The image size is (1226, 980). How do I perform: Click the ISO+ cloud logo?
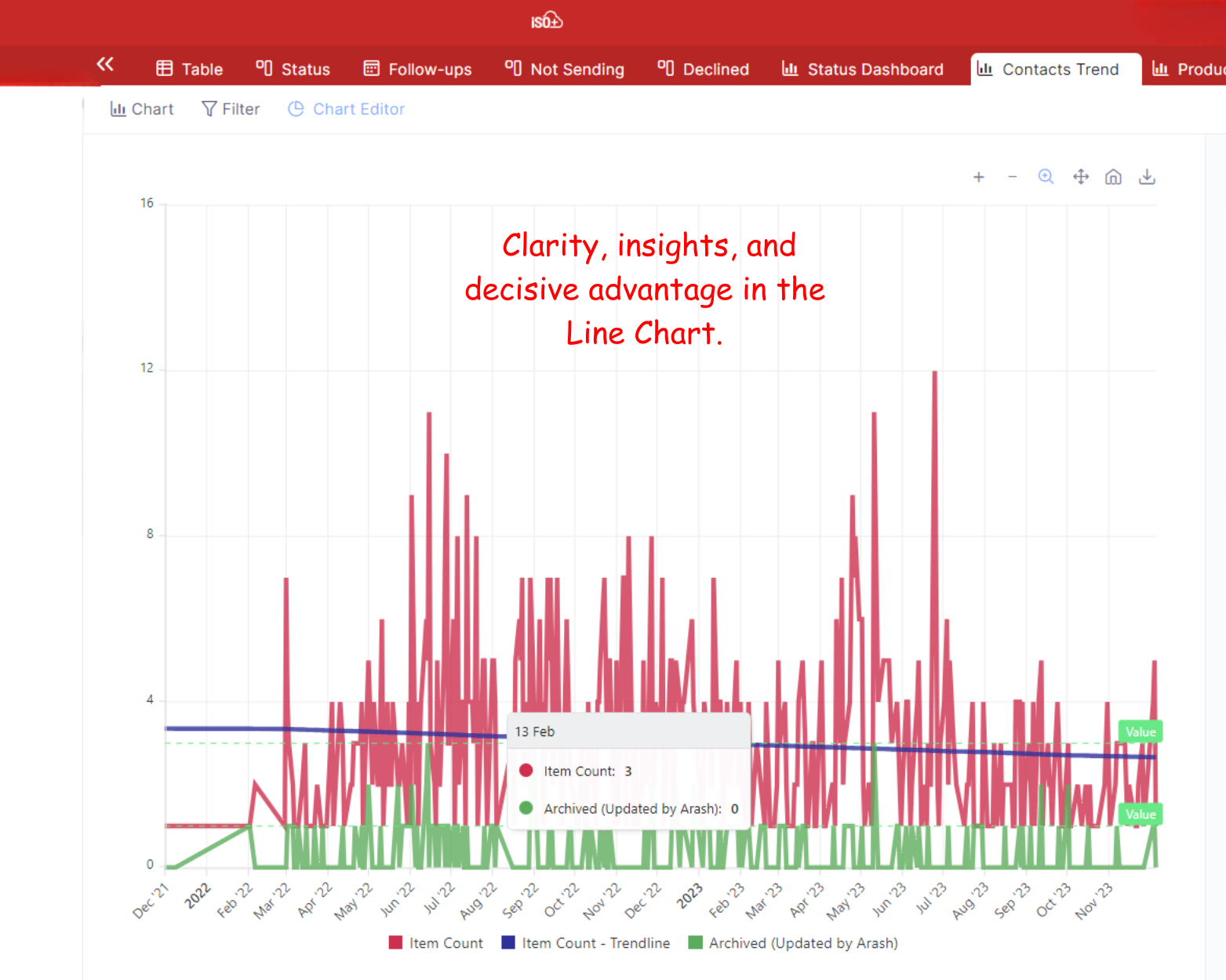(x=547, y=21)
